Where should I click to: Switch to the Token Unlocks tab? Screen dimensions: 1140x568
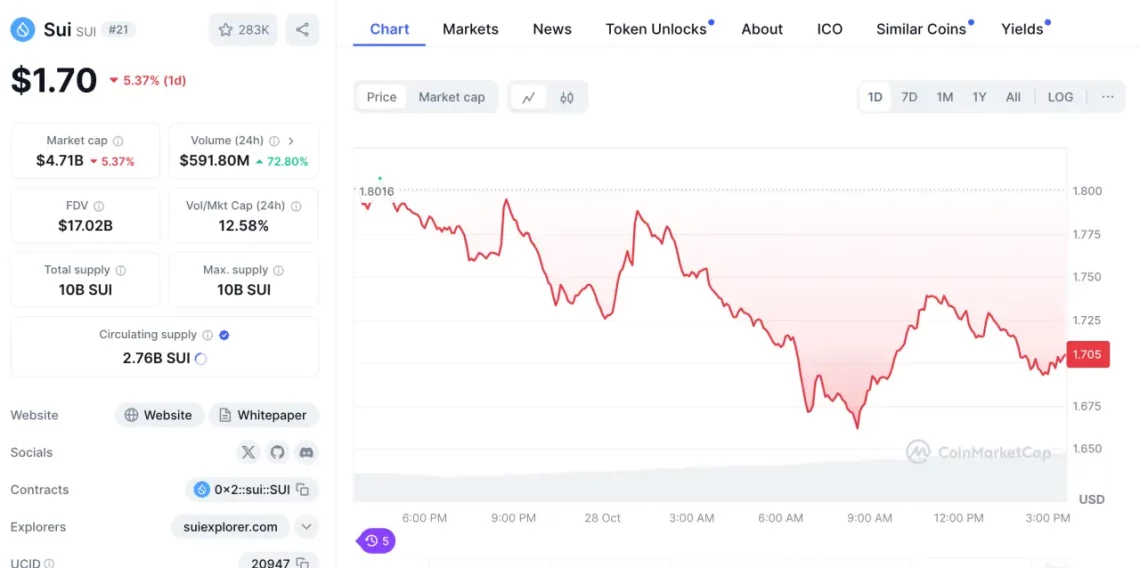pyautogui.click(x=656, y=29)
